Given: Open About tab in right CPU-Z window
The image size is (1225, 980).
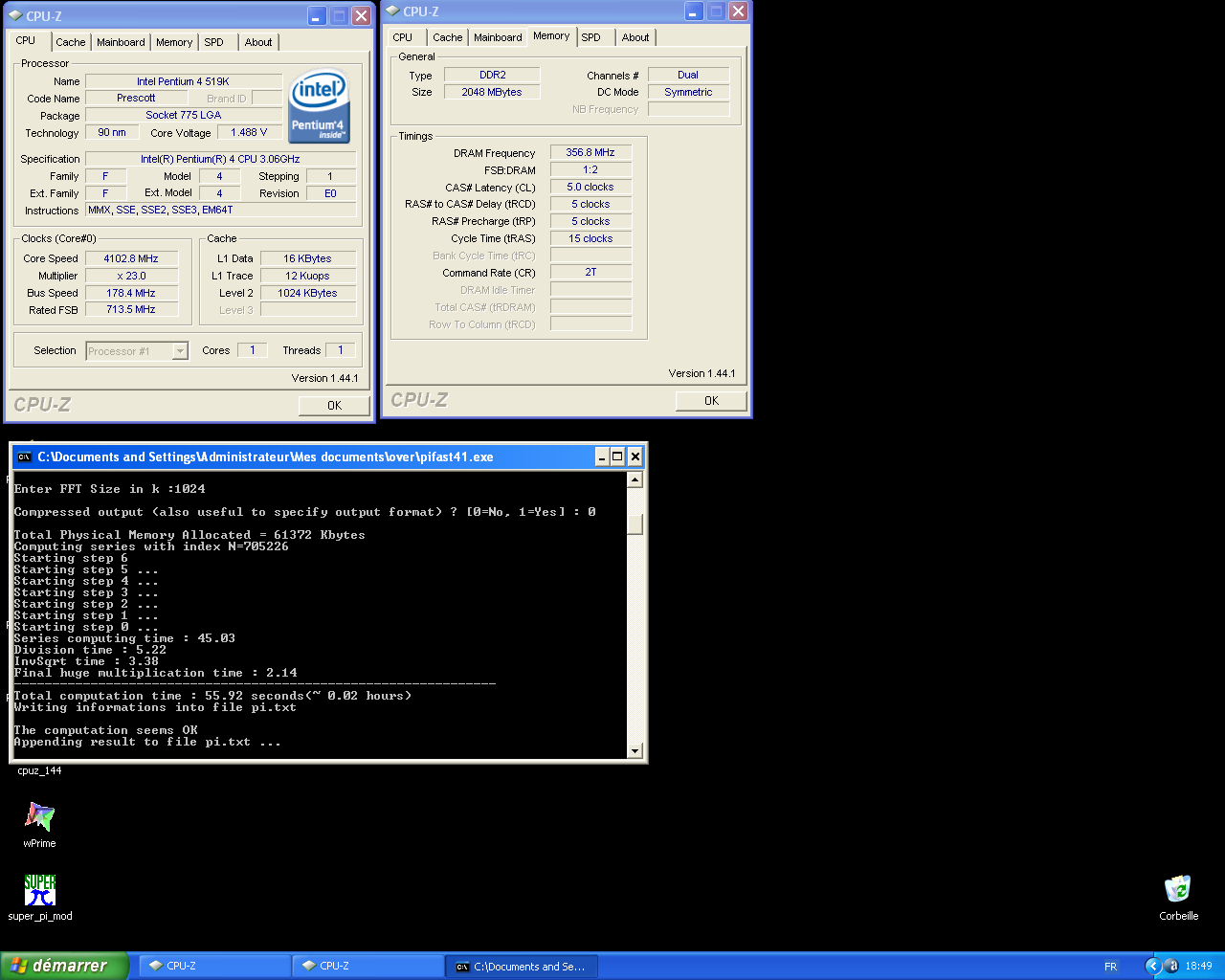Looking at the screenshot, I should point(635,37).
